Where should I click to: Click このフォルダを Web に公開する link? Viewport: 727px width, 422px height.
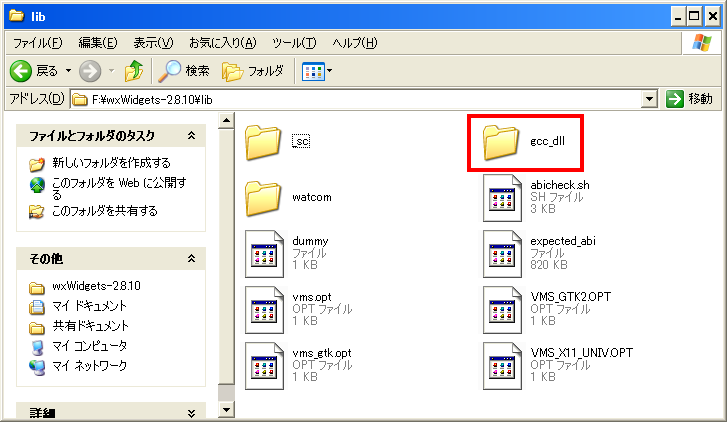tap(119, 188)
